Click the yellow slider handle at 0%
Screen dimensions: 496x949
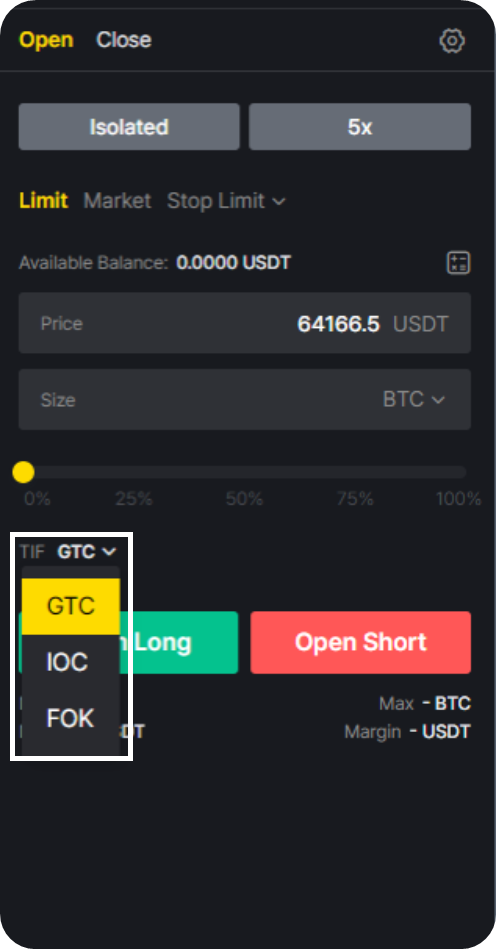point(24,472)
